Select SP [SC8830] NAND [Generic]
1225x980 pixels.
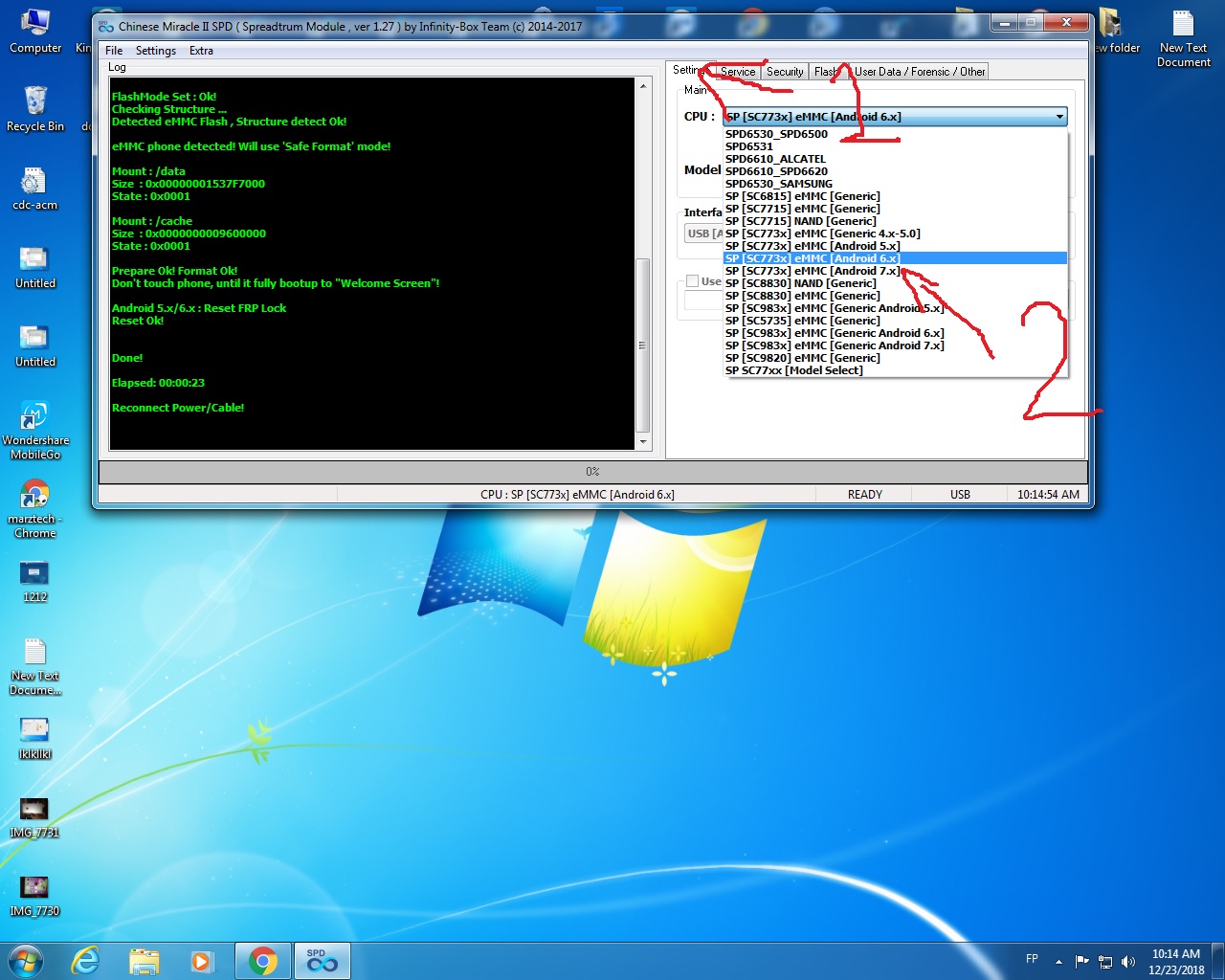tap(895, 283)
